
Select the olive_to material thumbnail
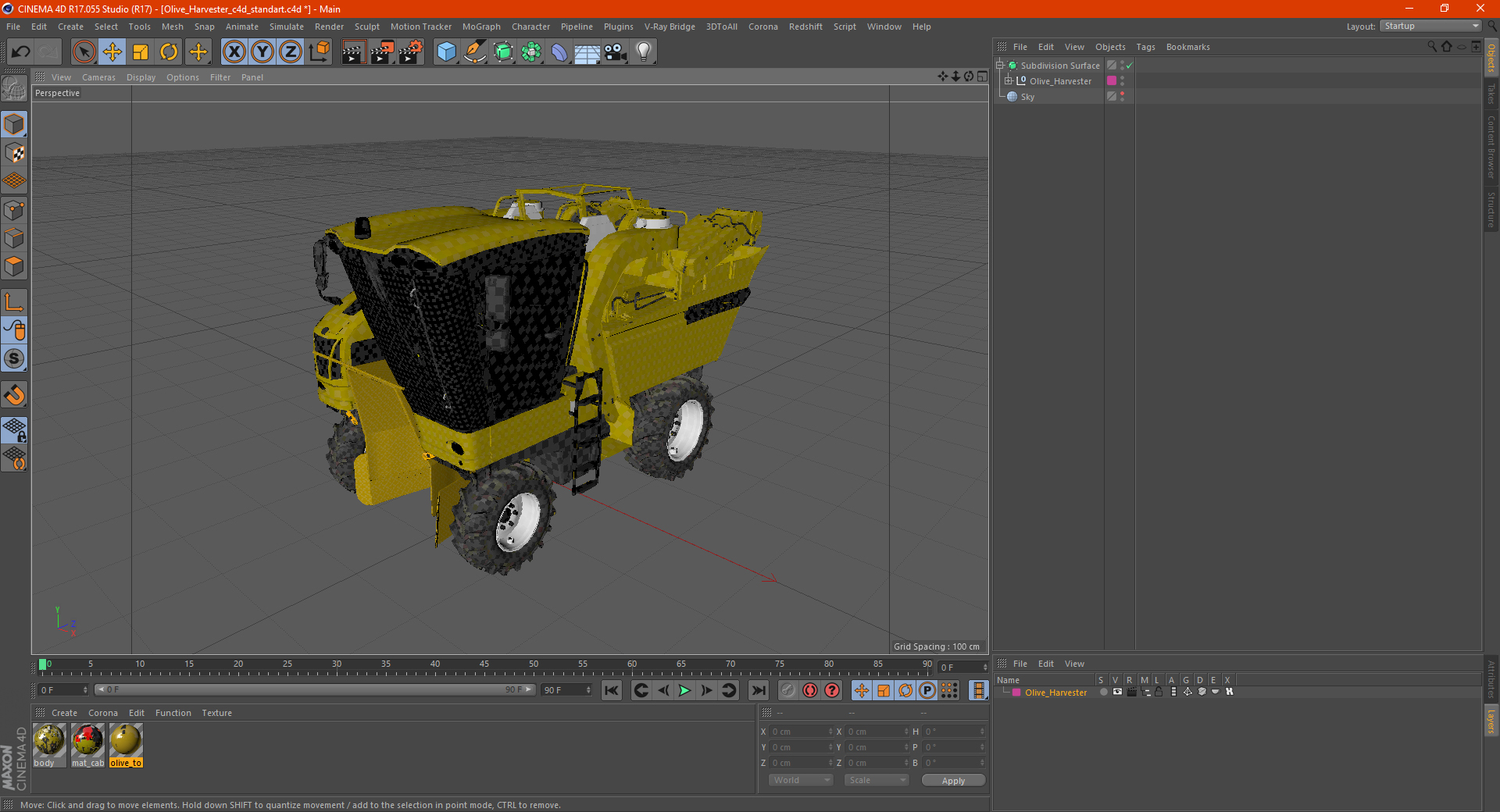pyautogui.click(x=126, y=745)
